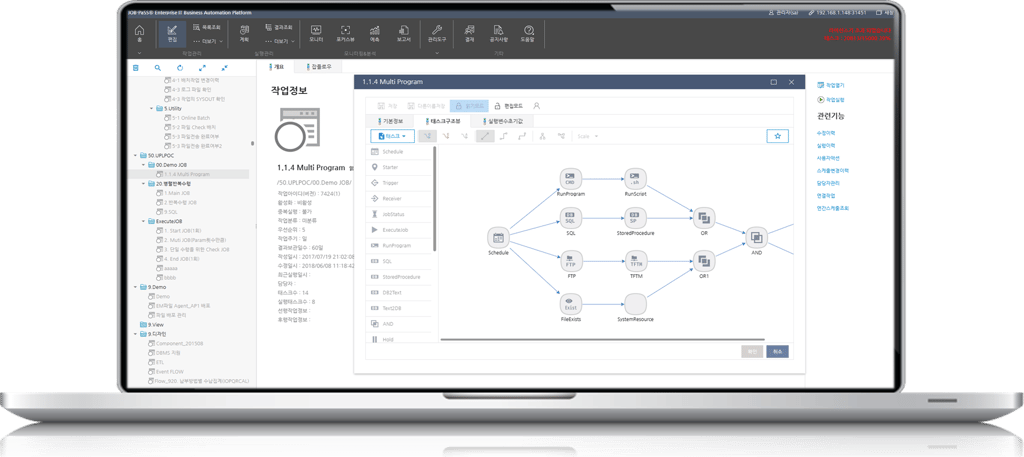Open the Scale dropdown
Screen dimensions: 1024x457
click(x=588, y=136)
